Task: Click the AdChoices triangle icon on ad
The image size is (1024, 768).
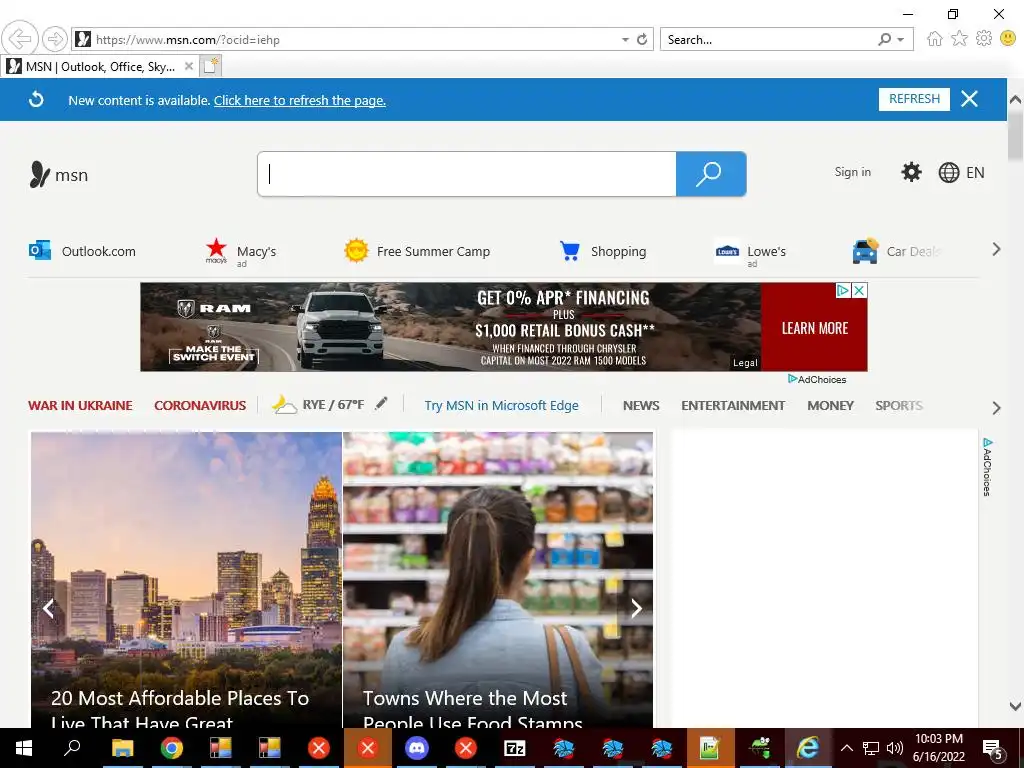Action: pos(844,291)
